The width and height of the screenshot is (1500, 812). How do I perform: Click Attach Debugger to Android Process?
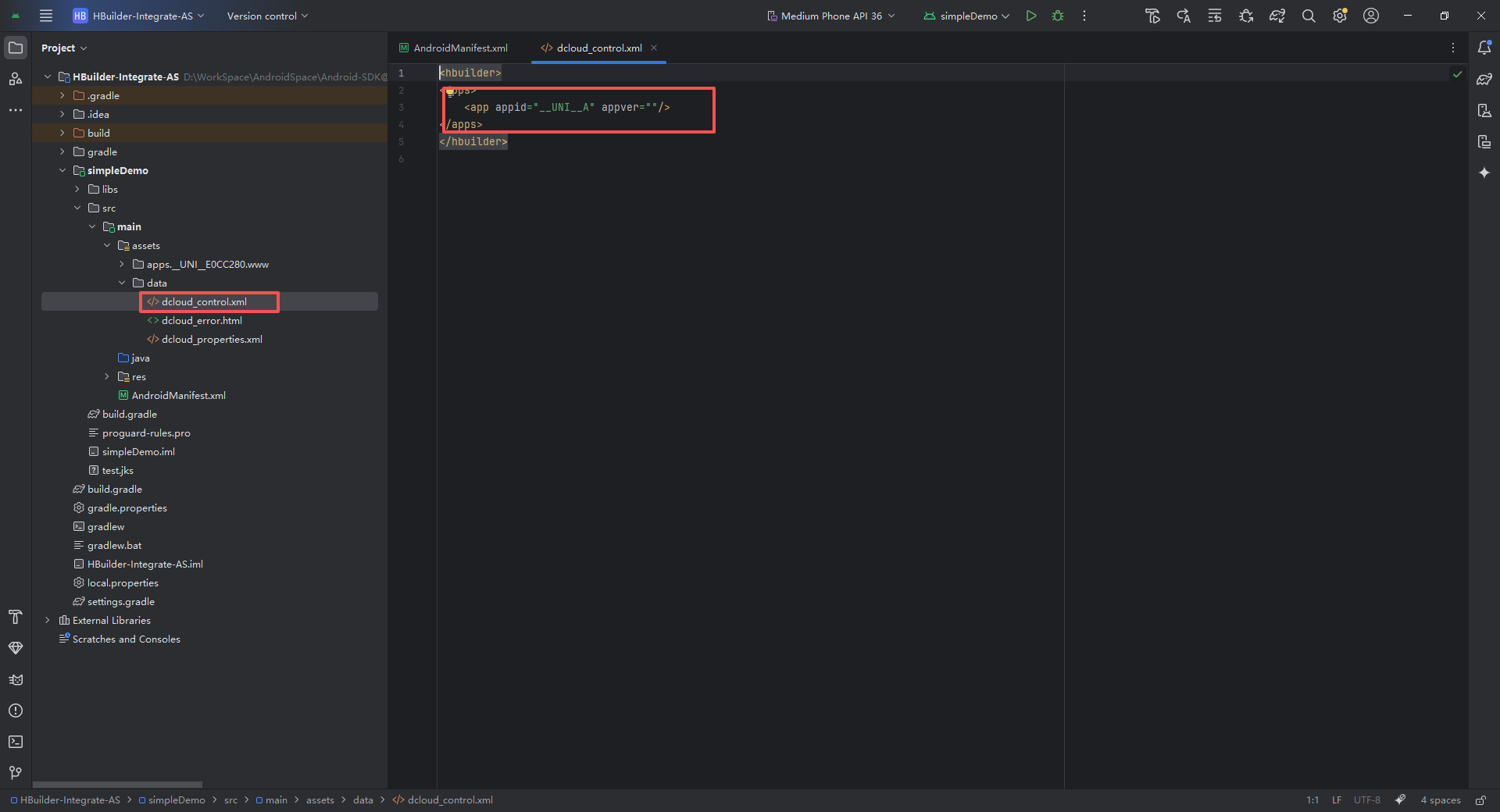1246,16
